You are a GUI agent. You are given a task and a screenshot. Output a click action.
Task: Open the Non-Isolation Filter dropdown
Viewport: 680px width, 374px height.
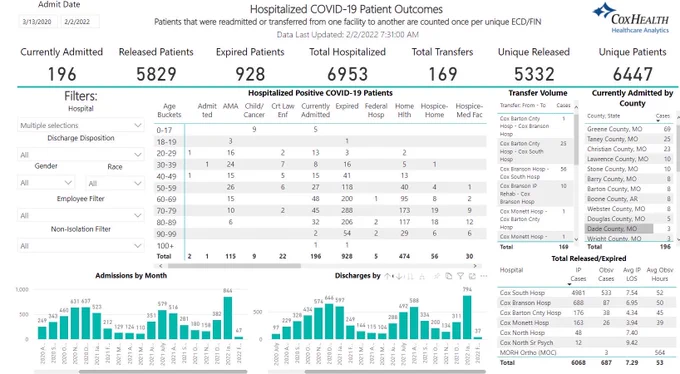tap(81, 246)
